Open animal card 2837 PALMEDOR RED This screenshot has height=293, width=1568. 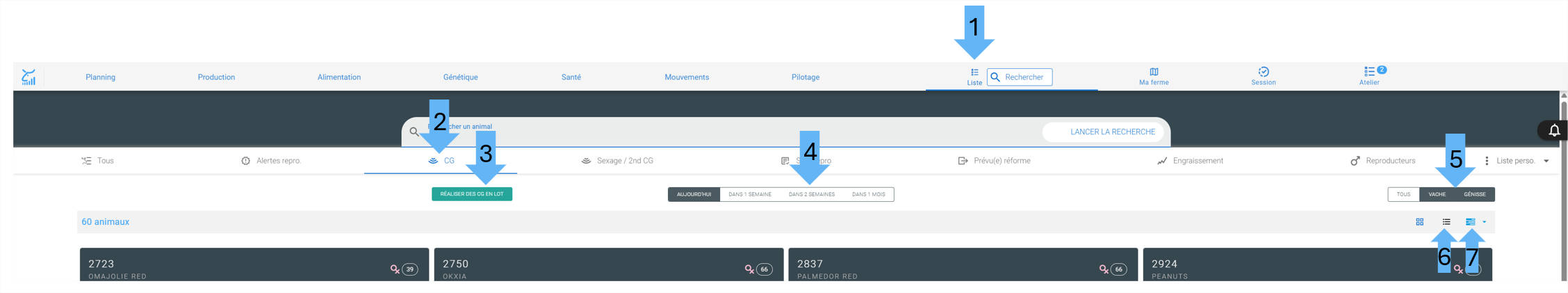pos(963,264)
